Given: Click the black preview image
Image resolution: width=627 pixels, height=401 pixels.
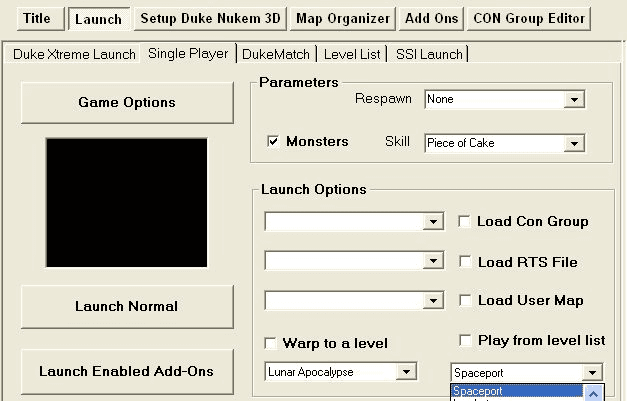Looking at the screenshot, I should (x=127, y=203).
